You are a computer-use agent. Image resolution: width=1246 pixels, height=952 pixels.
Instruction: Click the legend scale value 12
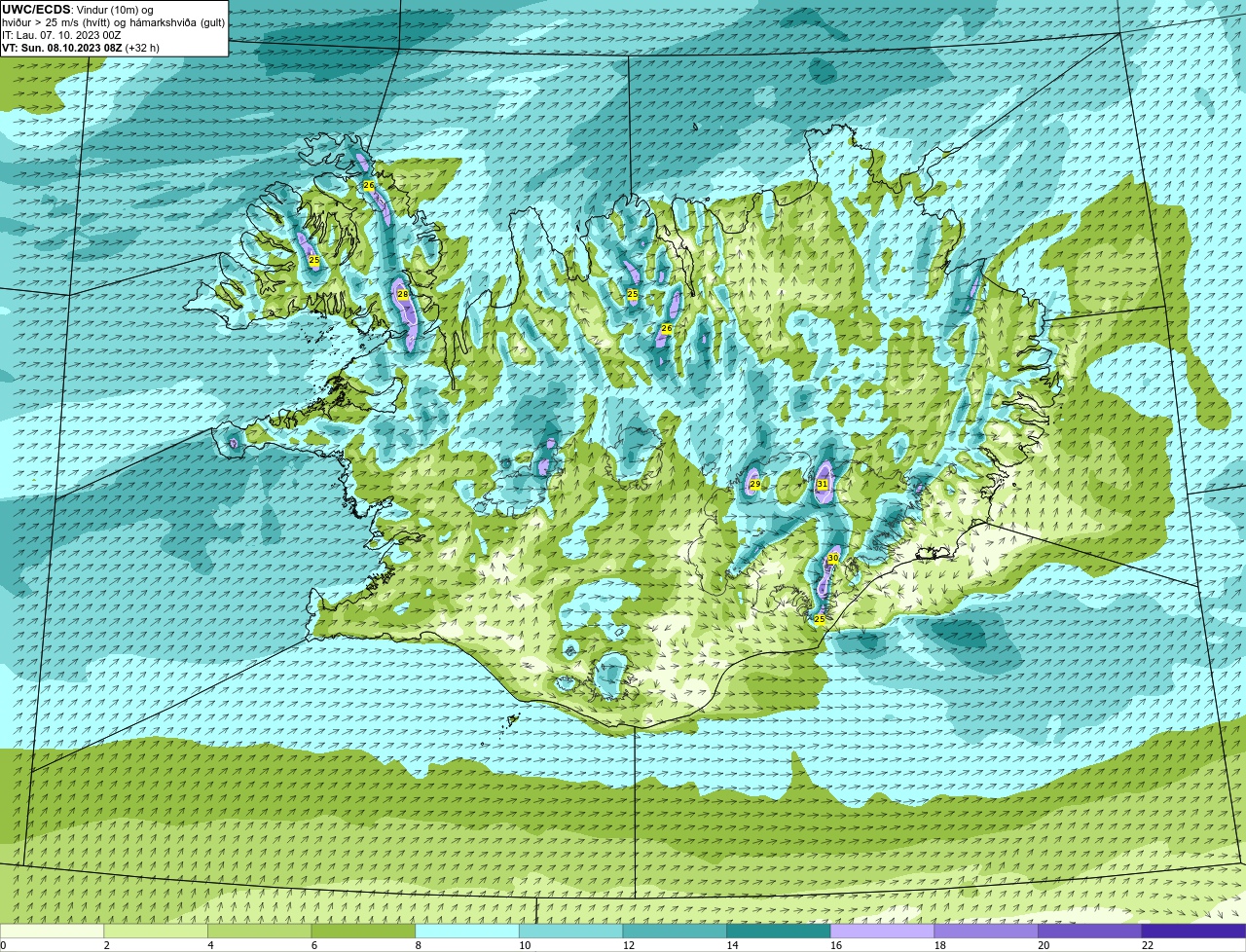pyautogui.click(x=629, y=945)
